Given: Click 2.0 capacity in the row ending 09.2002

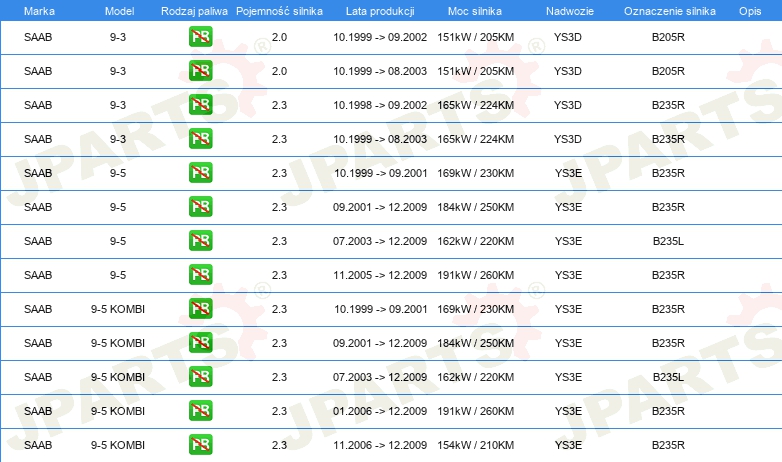Looking at the screenshot, I should coord(279,37).
